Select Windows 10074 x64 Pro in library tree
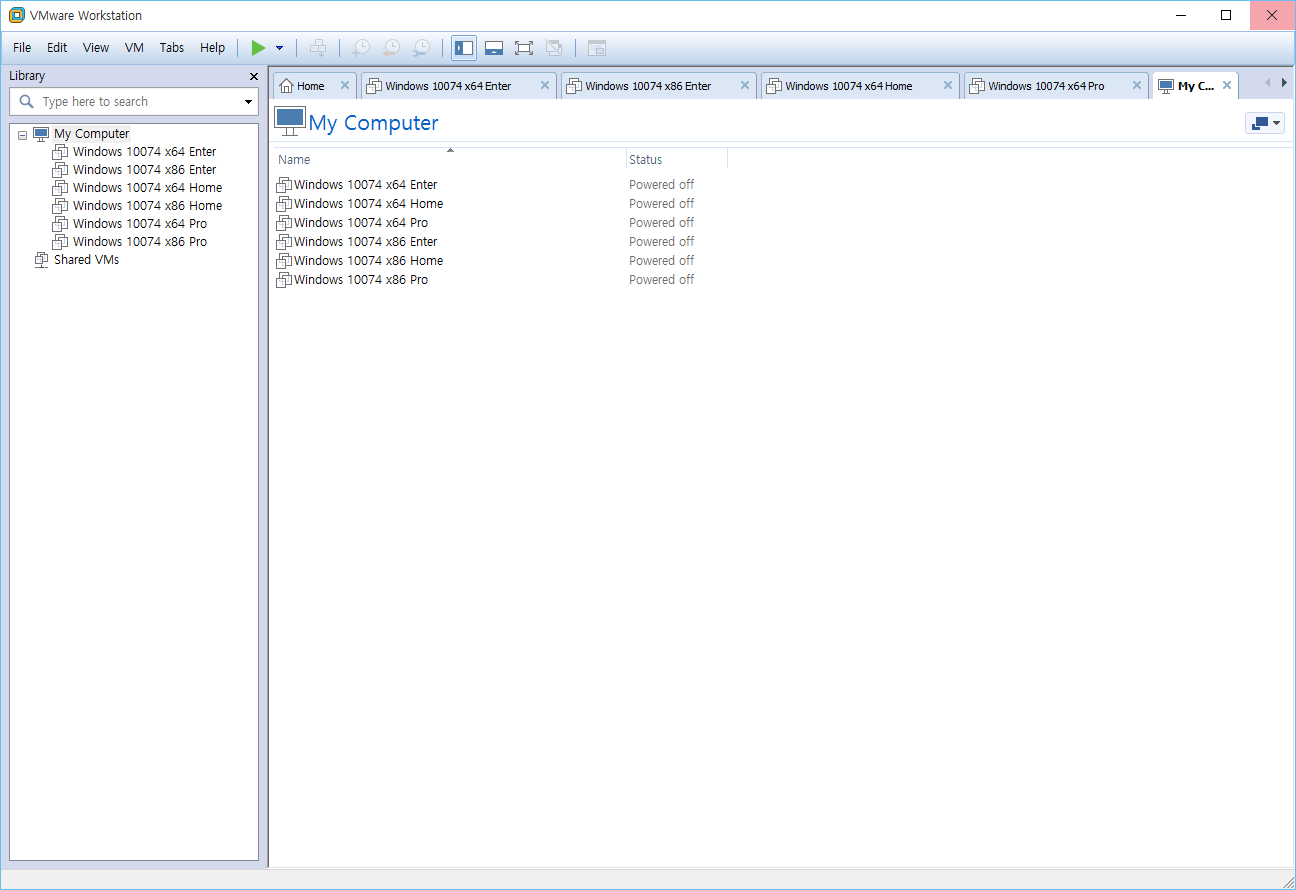This screenshot has width=1296, height=890. pos(140,224)
